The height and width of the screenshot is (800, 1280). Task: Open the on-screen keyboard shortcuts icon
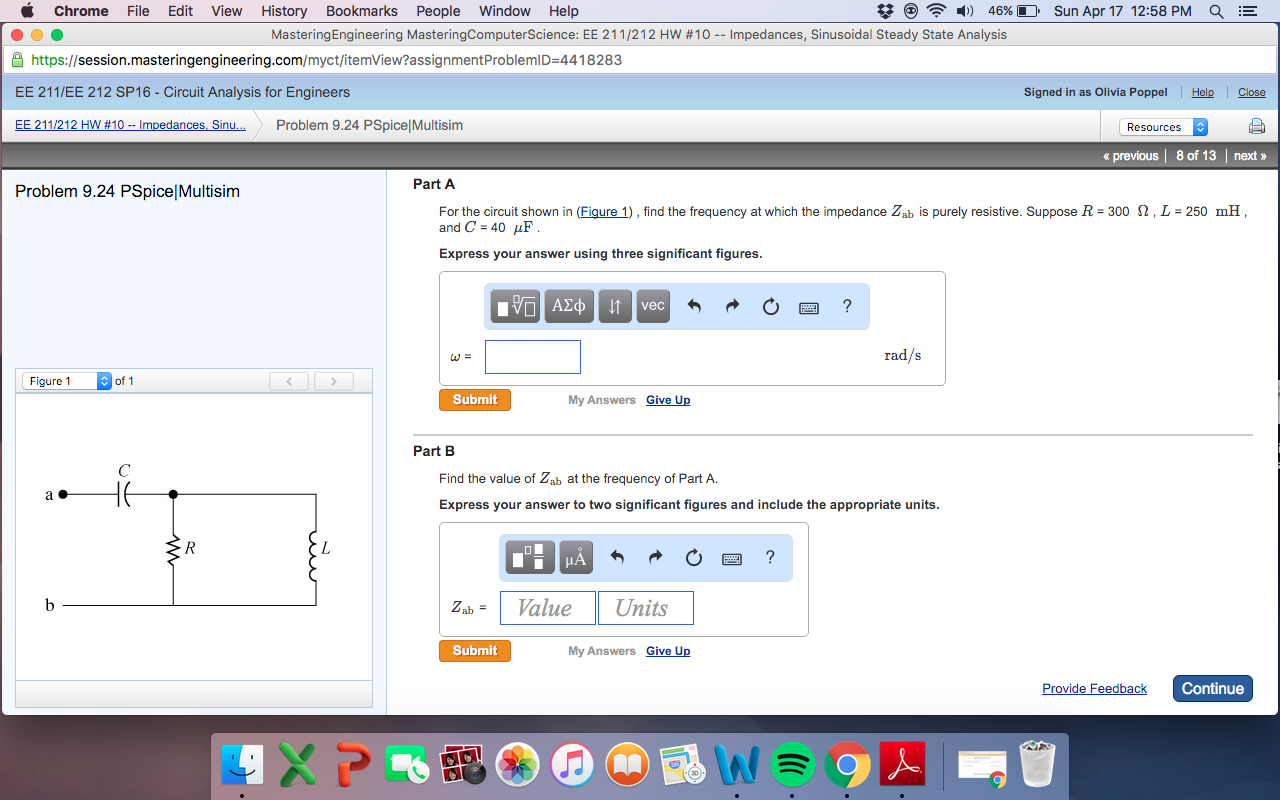click(809, 306)
